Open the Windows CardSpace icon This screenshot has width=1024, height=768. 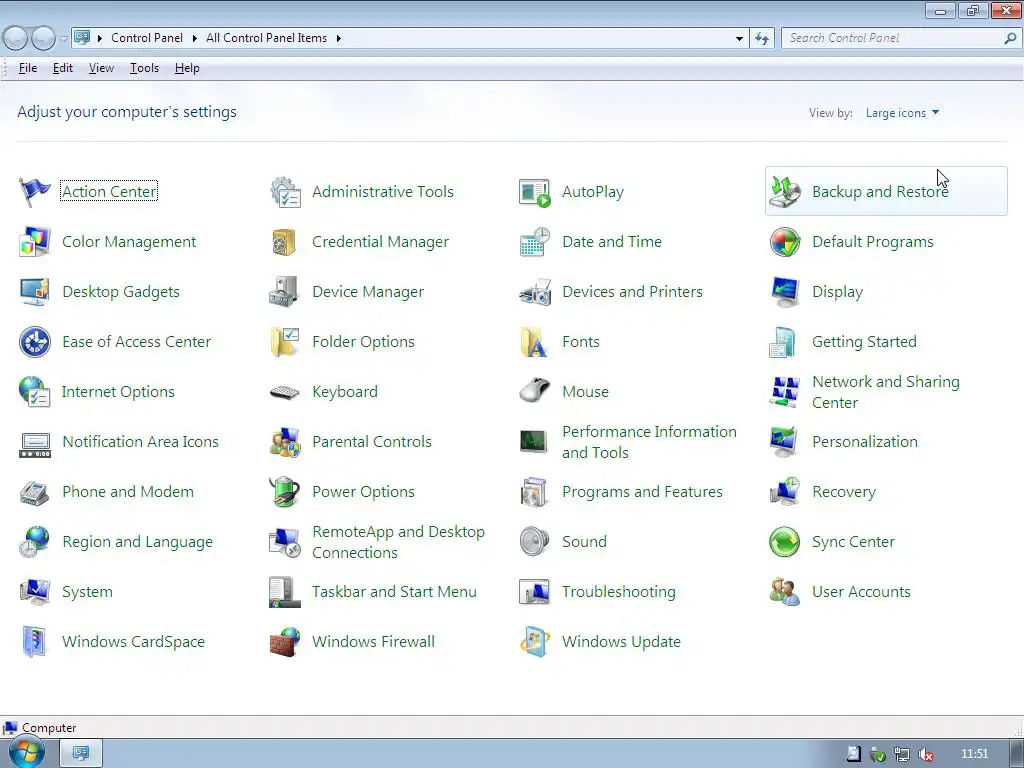point(35,641)
